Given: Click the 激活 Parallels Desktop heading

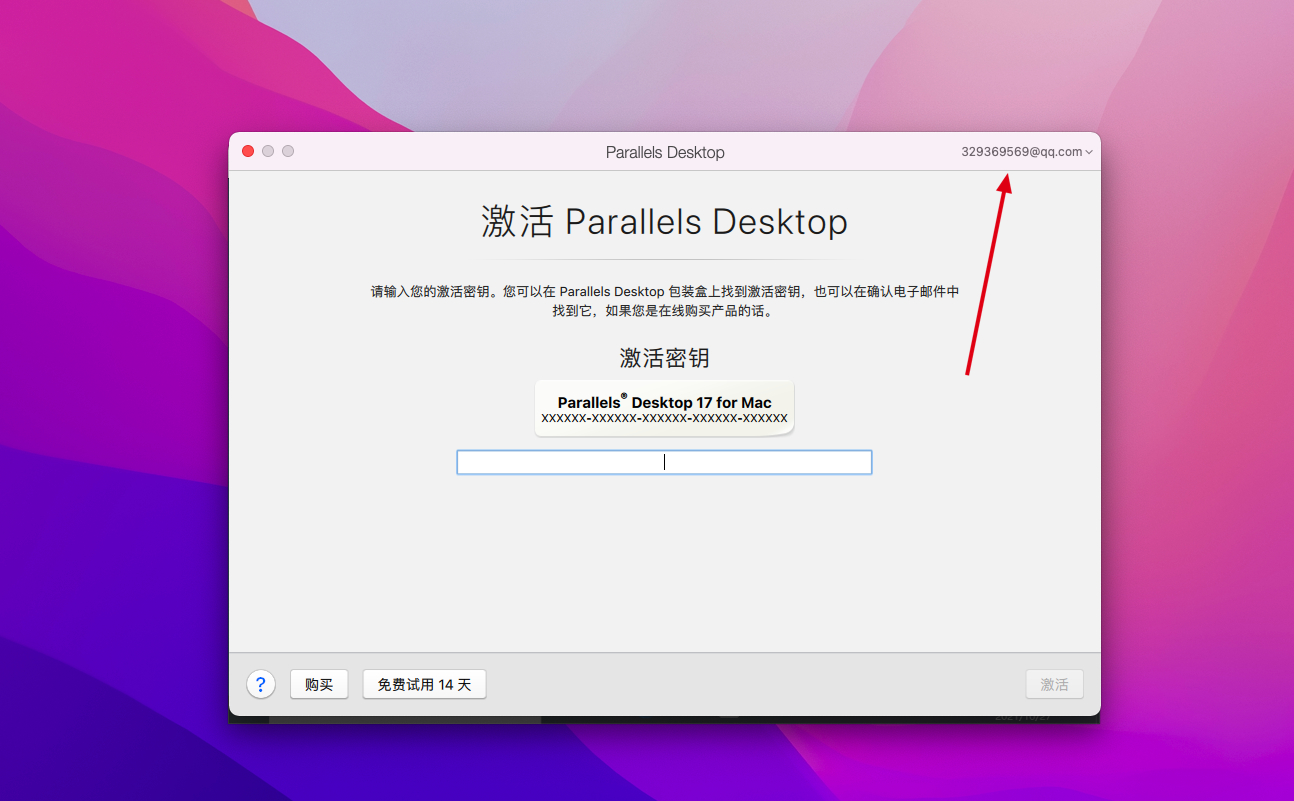Looking at the screenshot, I should coord(664,222).
